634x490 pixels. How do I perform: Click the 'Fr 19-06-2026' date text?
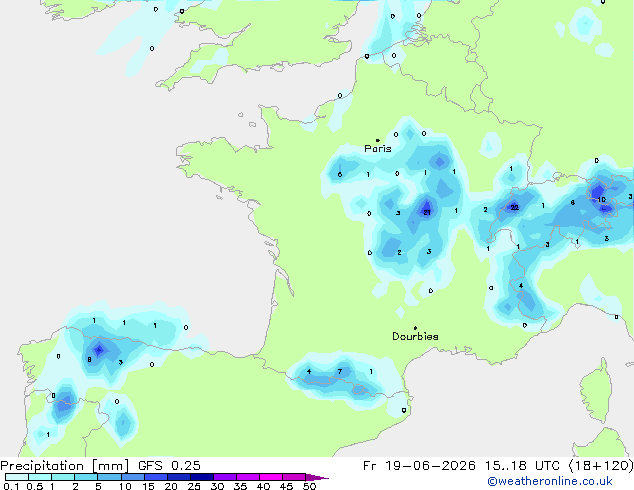point(419,466)
